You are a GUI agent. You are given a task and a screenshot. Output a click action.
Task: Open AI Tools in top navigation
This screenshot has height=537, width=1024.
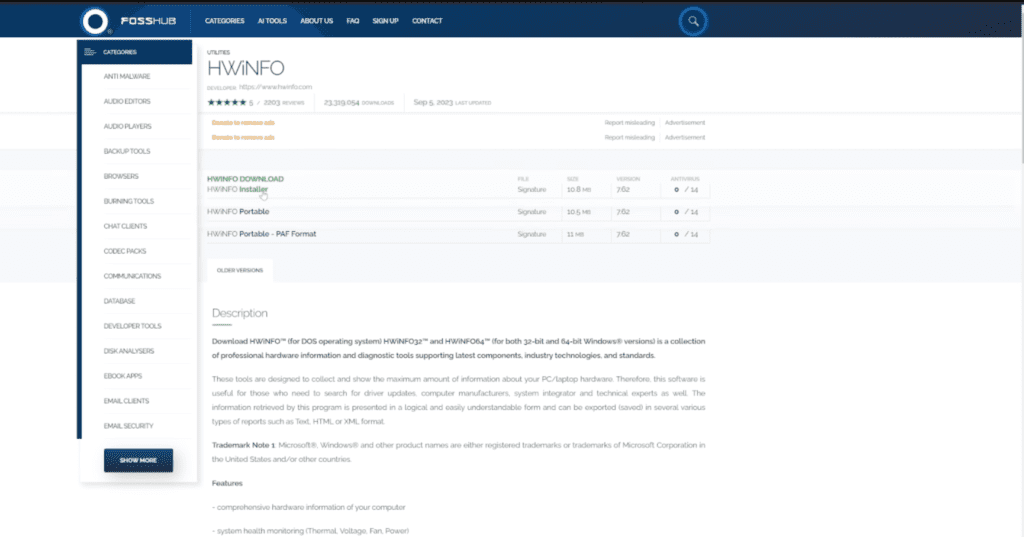(270, 21)
